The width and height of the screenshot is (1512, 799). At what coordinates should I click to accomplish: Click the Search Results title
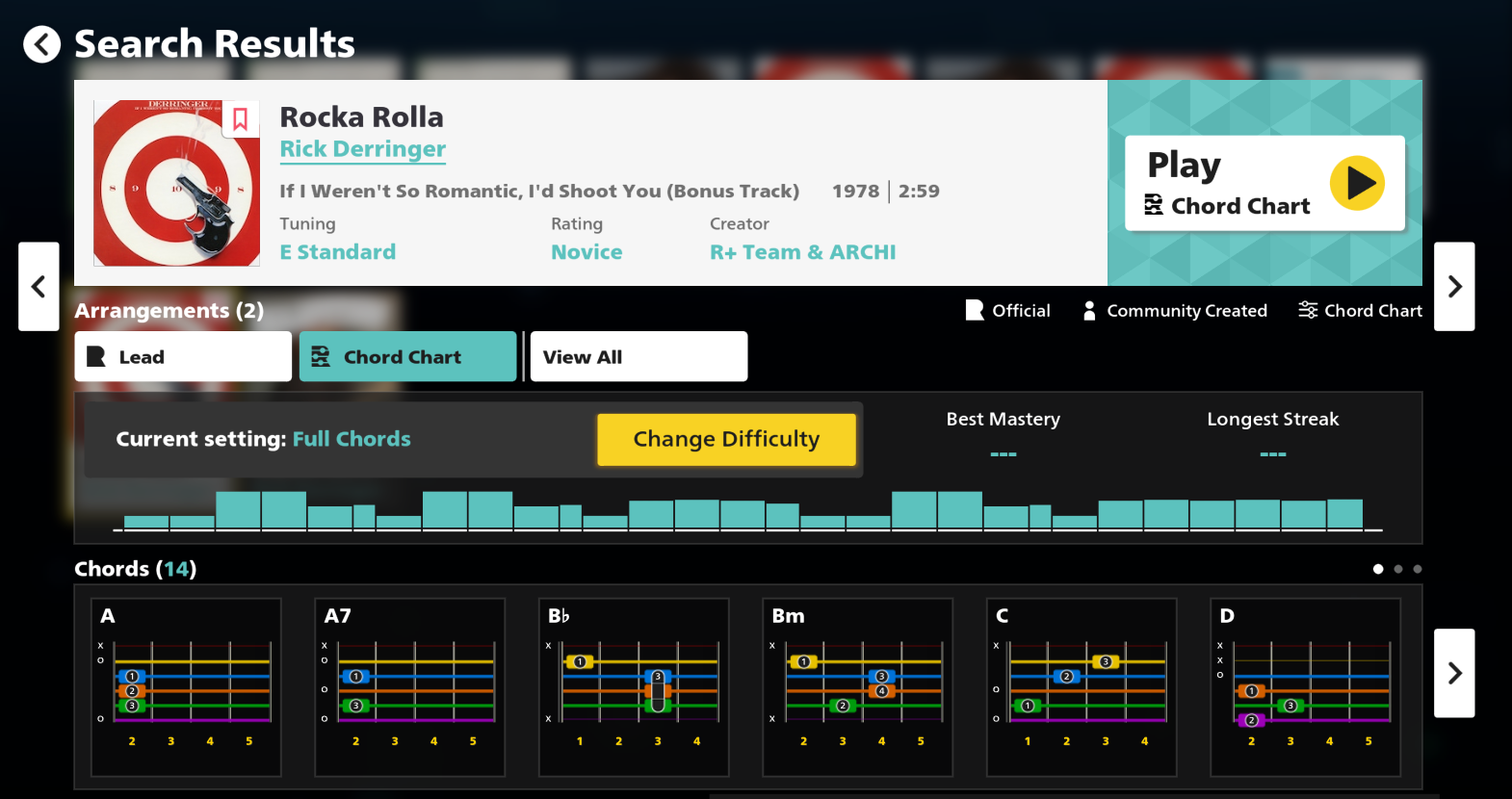click(215, 44)
